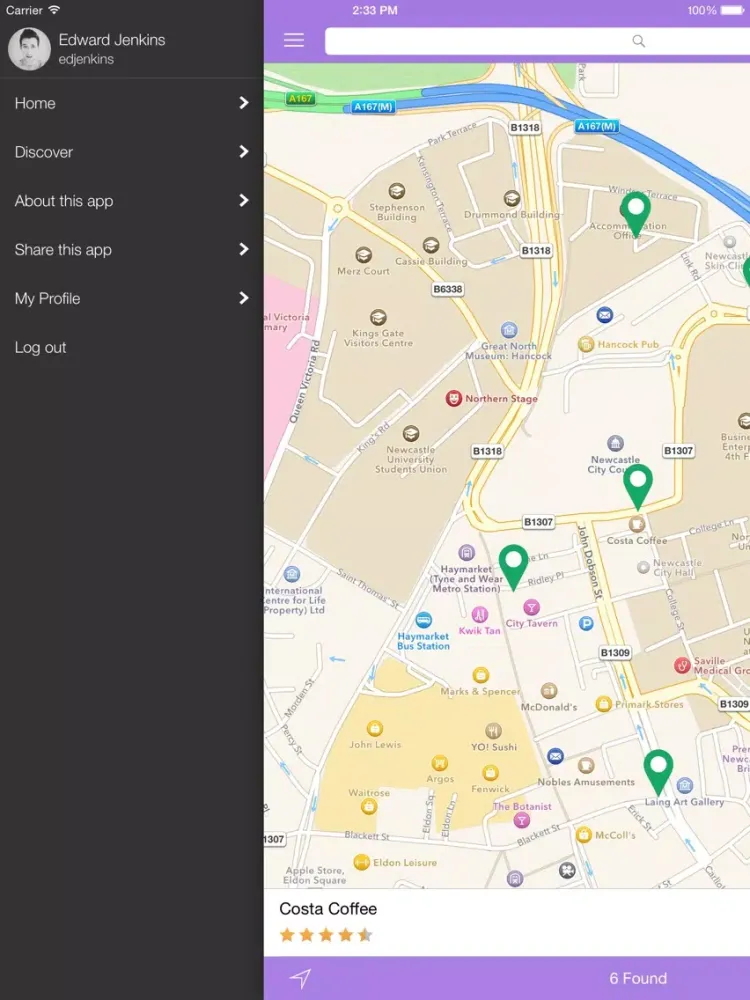This screenshot has width=750, height=1000.
Task: Tap the Great North Museum icon
Action: [508, 330]
